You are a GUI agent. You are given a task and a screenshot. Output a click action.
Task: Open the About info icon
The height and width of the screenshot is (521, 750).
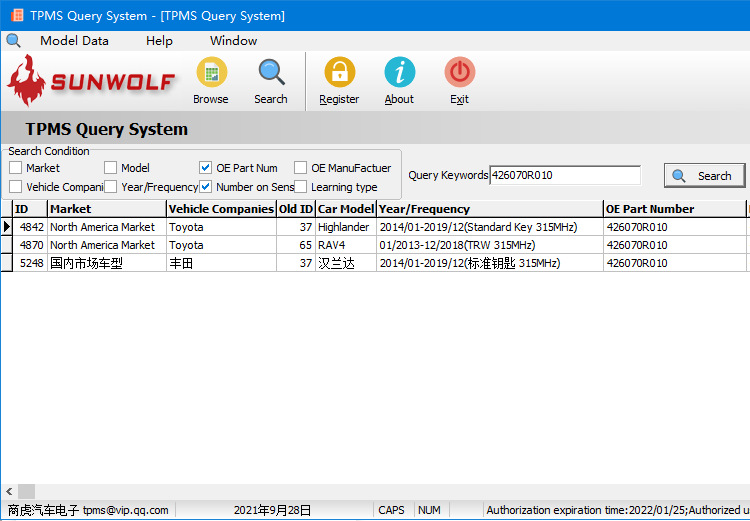(399, 74)
